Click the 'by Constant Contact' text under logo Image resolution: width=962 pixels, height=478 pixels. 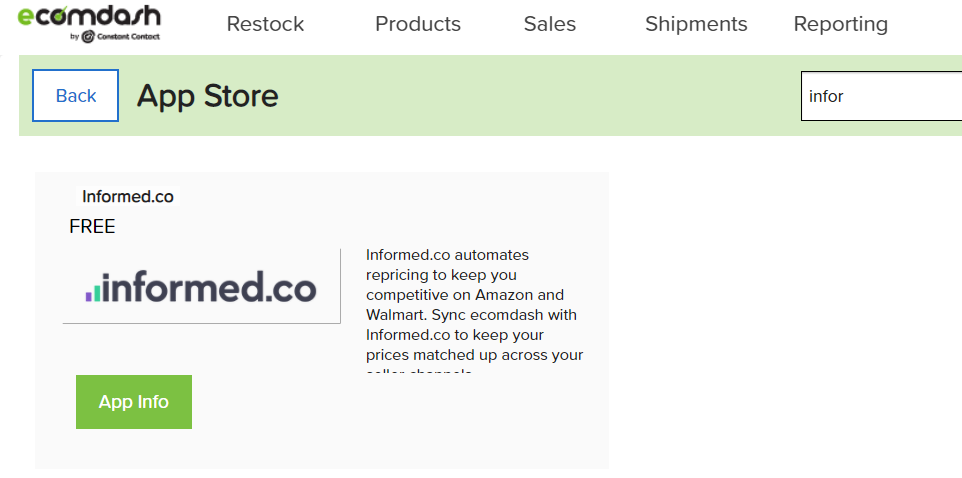pyautogui.click(x=115, y=36)
